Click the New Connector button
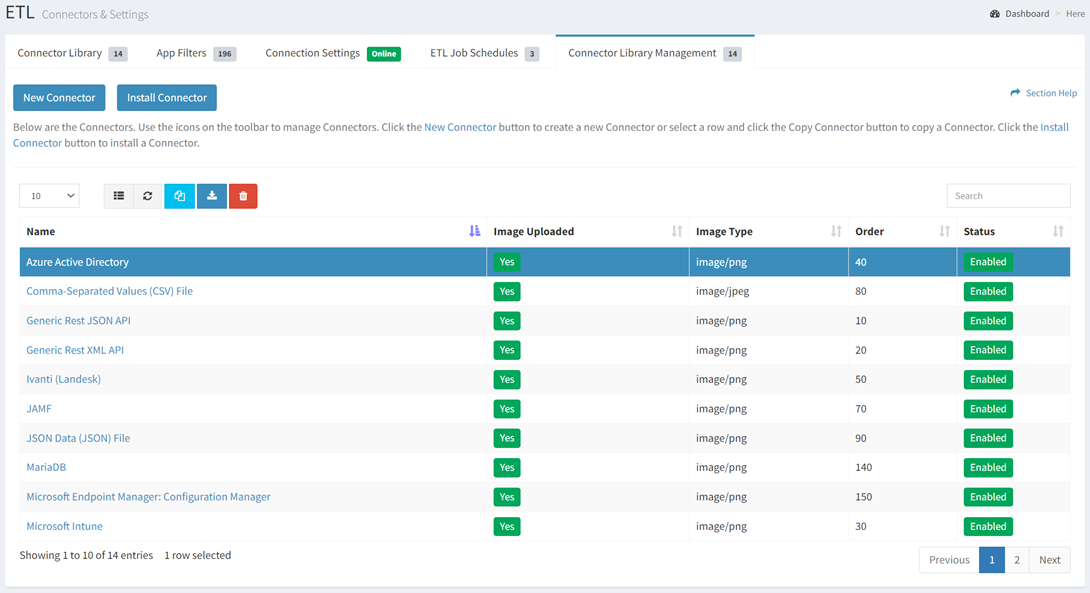This screenshot has height=593, width=1090. [x=59, y=97]
